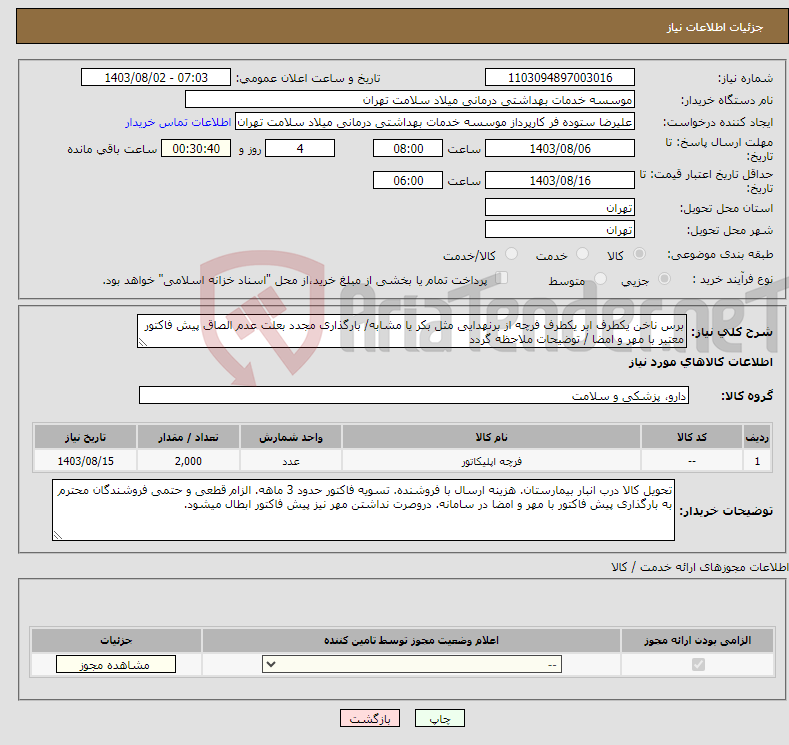Image resolution: width=789 pixels, height=745 pixels.
Task: Click the delivery city field تهران
Action: 560,229
